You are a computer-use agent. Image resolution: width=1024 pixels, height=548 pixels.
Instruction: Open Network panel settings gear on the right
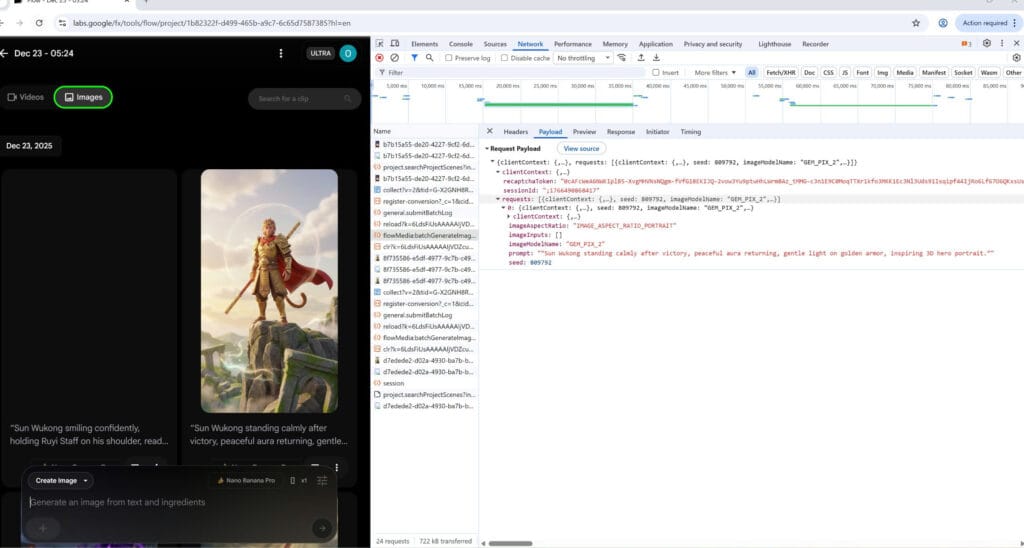(x=1016, y=58)
